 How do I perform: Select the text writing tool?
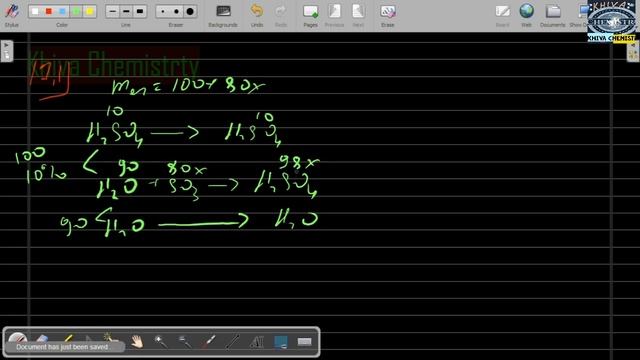[257, 341]
